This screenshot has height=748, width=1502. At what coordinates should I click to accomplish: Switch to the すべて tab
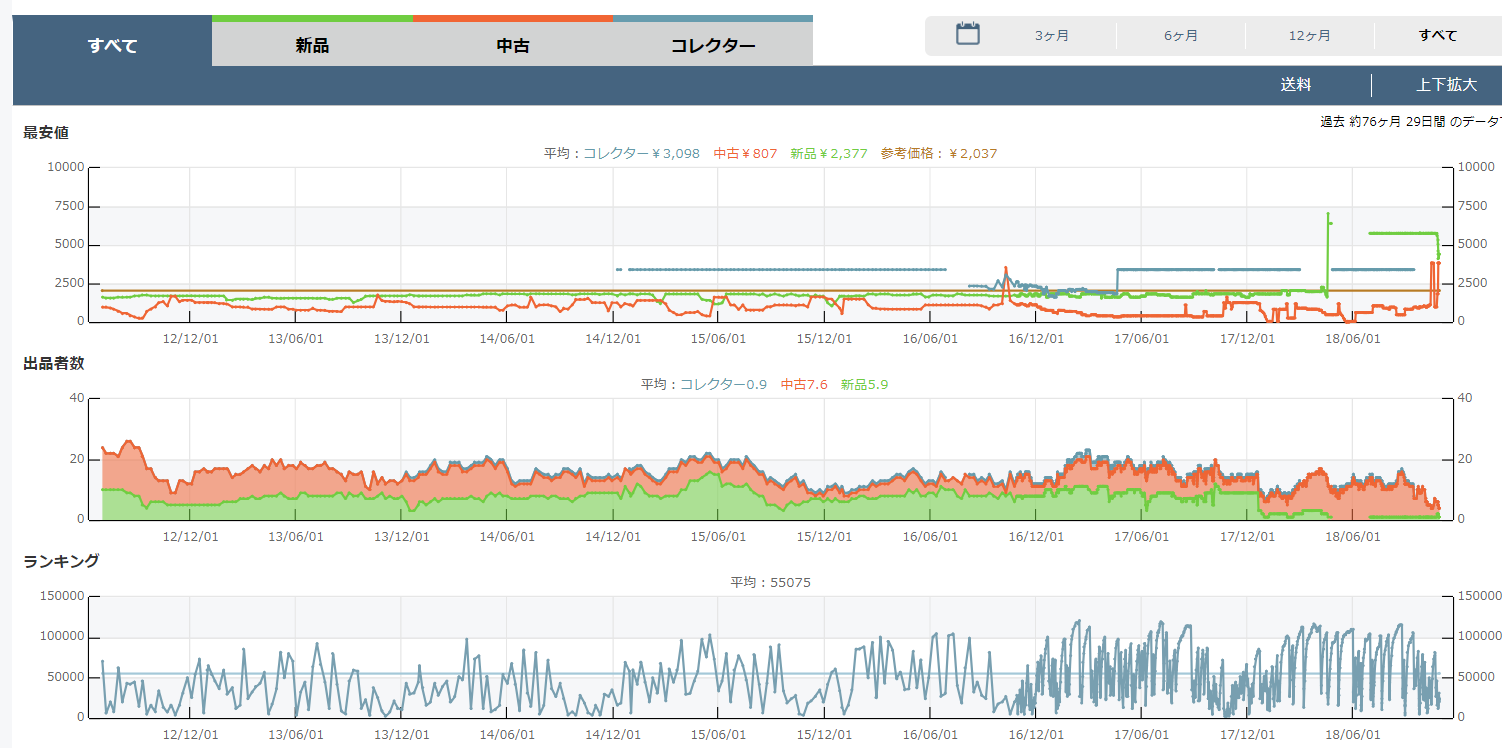pyautogui.click(x=112, y=45)
